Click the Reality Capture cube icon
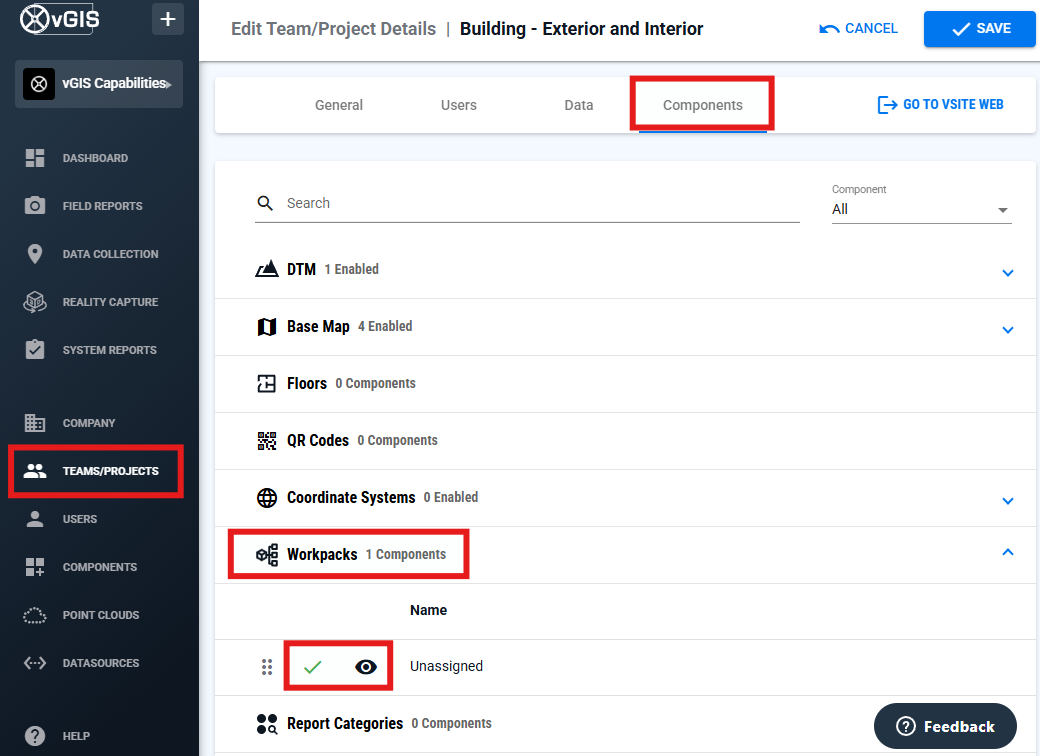Image resolution: width=1040 pixels, height=756 pixels. [34, 302]
